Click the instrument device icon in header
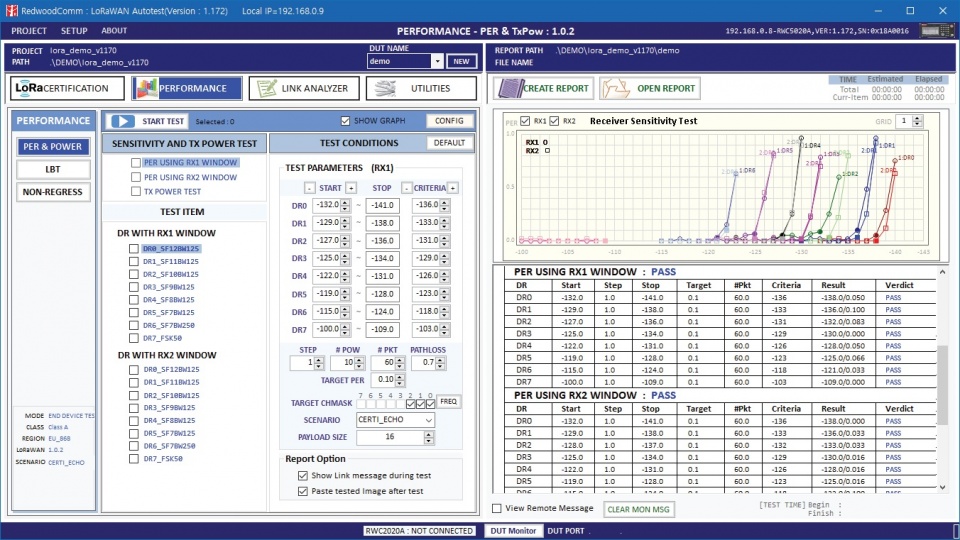 [936, 31]
